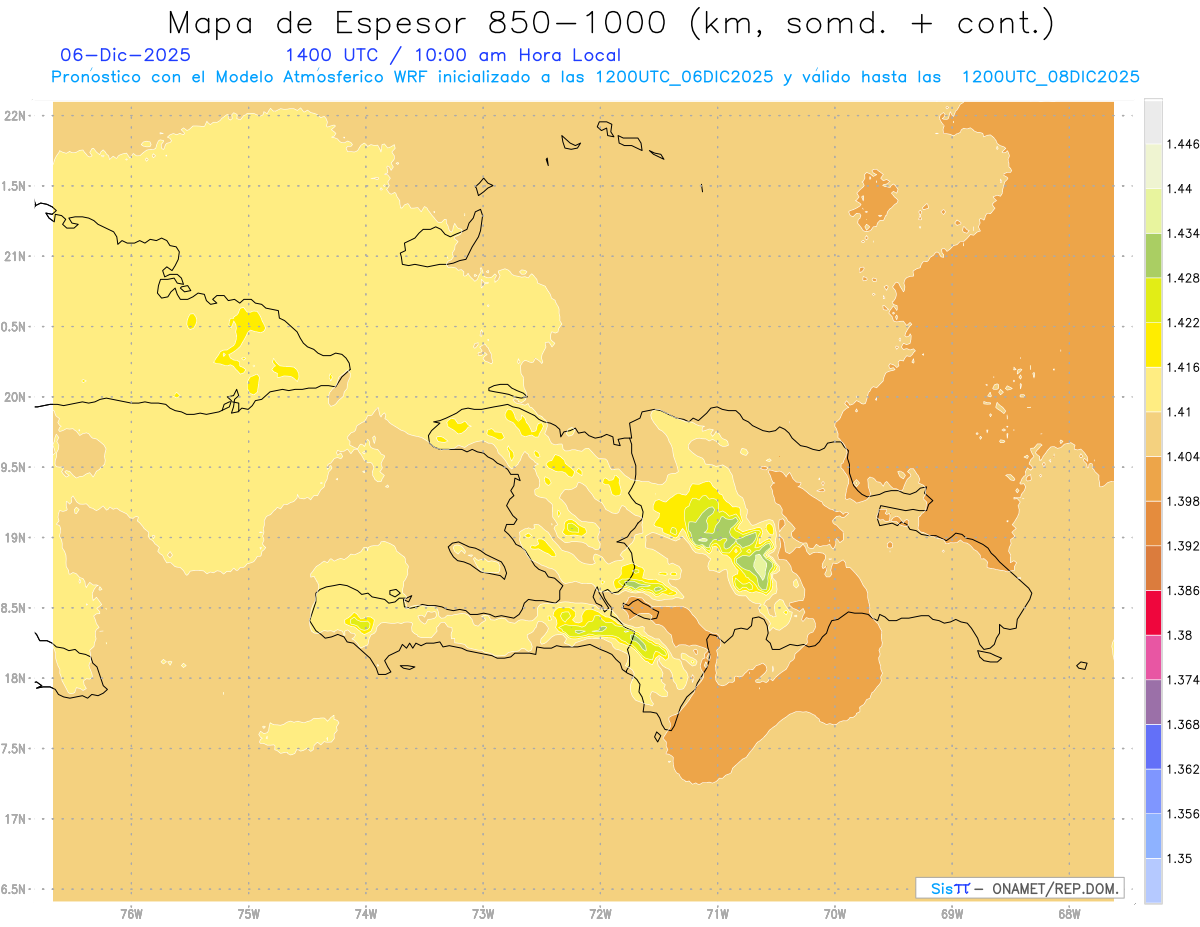
Task: Click the "SisTT - ONAMET/REP.DOM." credit box
Action: 1020,888
